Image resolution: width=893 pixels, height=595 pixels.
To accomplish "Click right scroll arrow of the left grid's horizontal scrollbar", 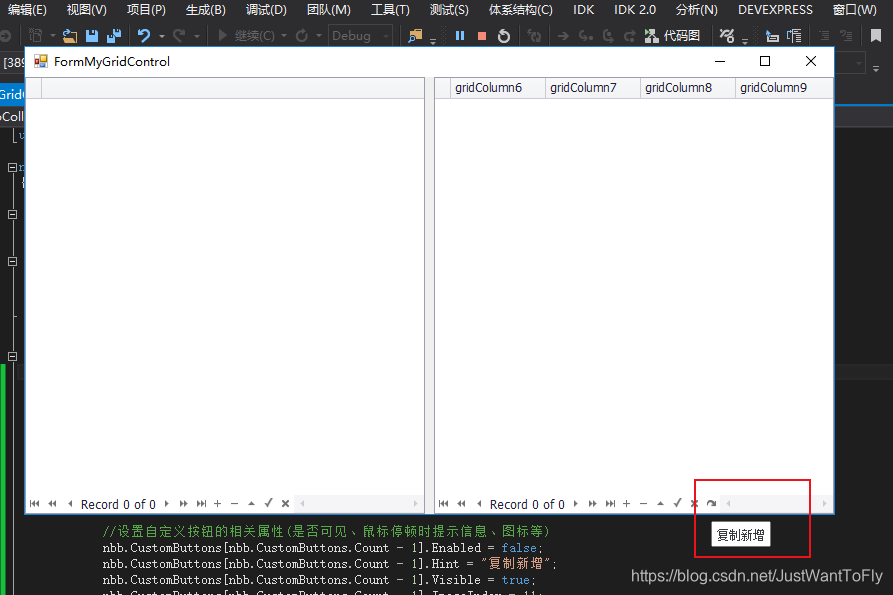I will click(x=415, y=503).
